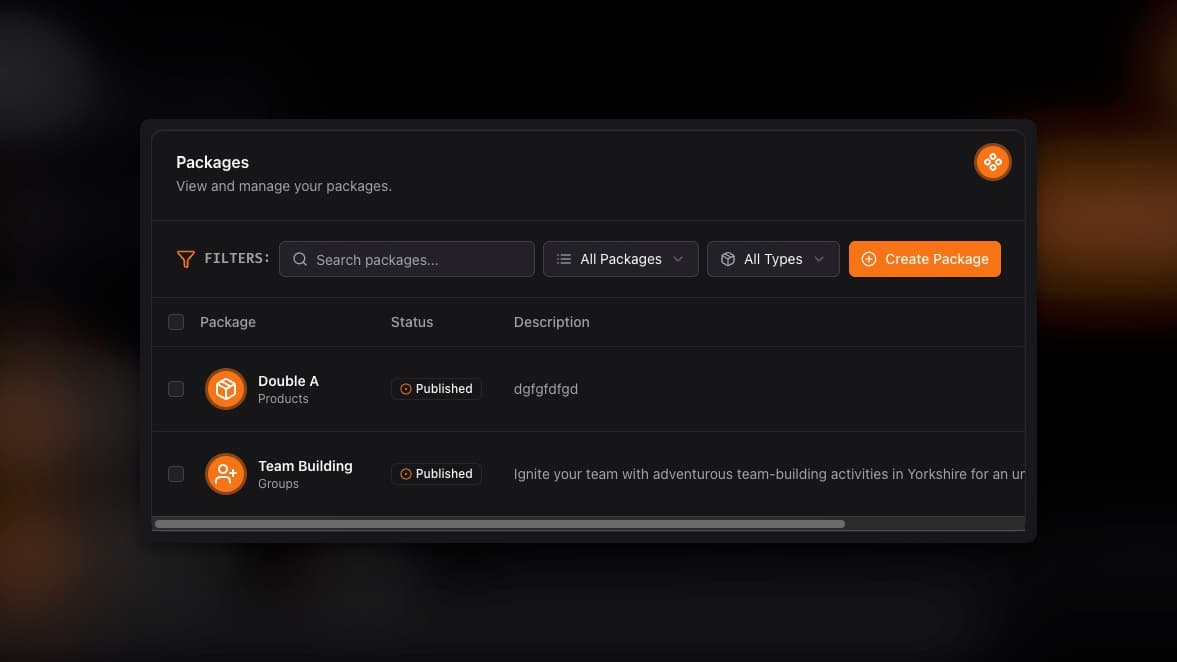Click the Published status badge for Double A

(x=436, y=389)
